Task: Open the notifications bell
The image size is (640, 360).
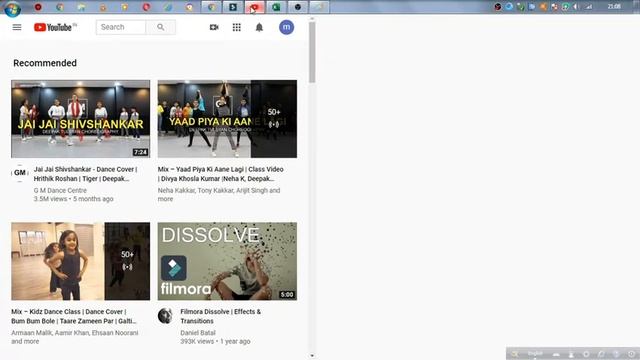Action: 259,27
